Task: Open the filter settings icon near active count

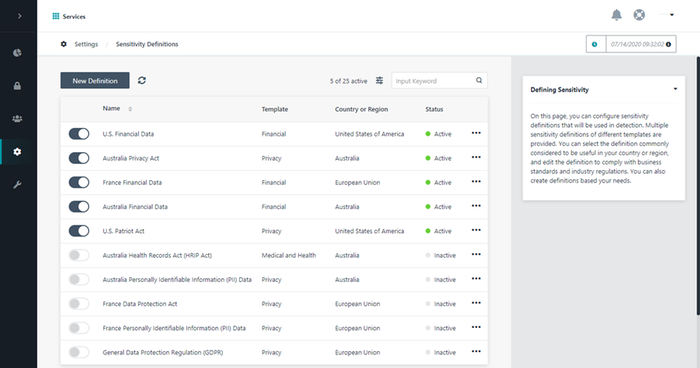Action: click(x=379, y=80)
